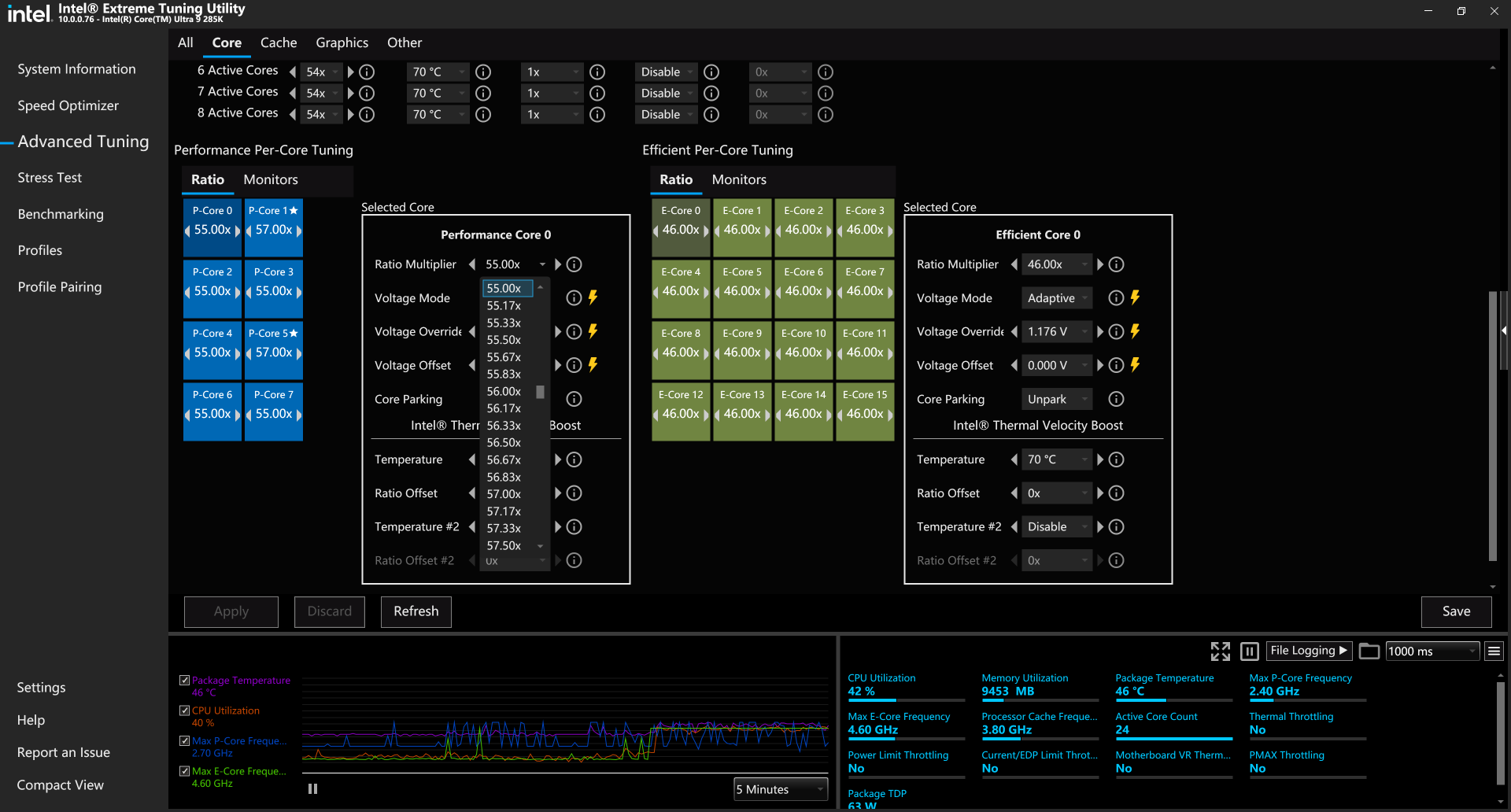This screenshot has width=1511, height=812.
Task: Open the log file folder icon
Action: [1369, 651]
